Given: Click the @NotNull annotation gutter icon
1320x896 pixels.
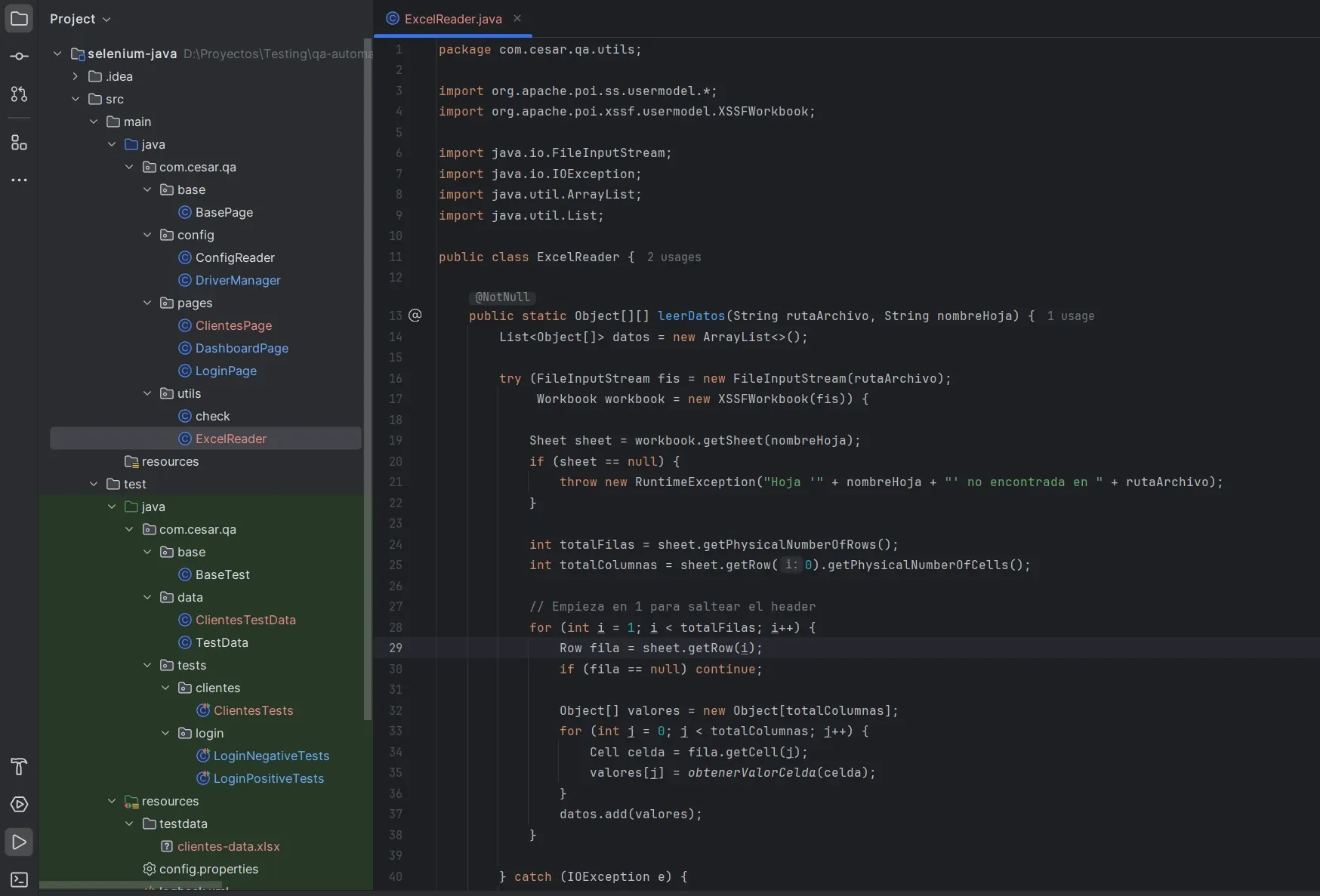Looking at the screenshot, I should [415, 316].
